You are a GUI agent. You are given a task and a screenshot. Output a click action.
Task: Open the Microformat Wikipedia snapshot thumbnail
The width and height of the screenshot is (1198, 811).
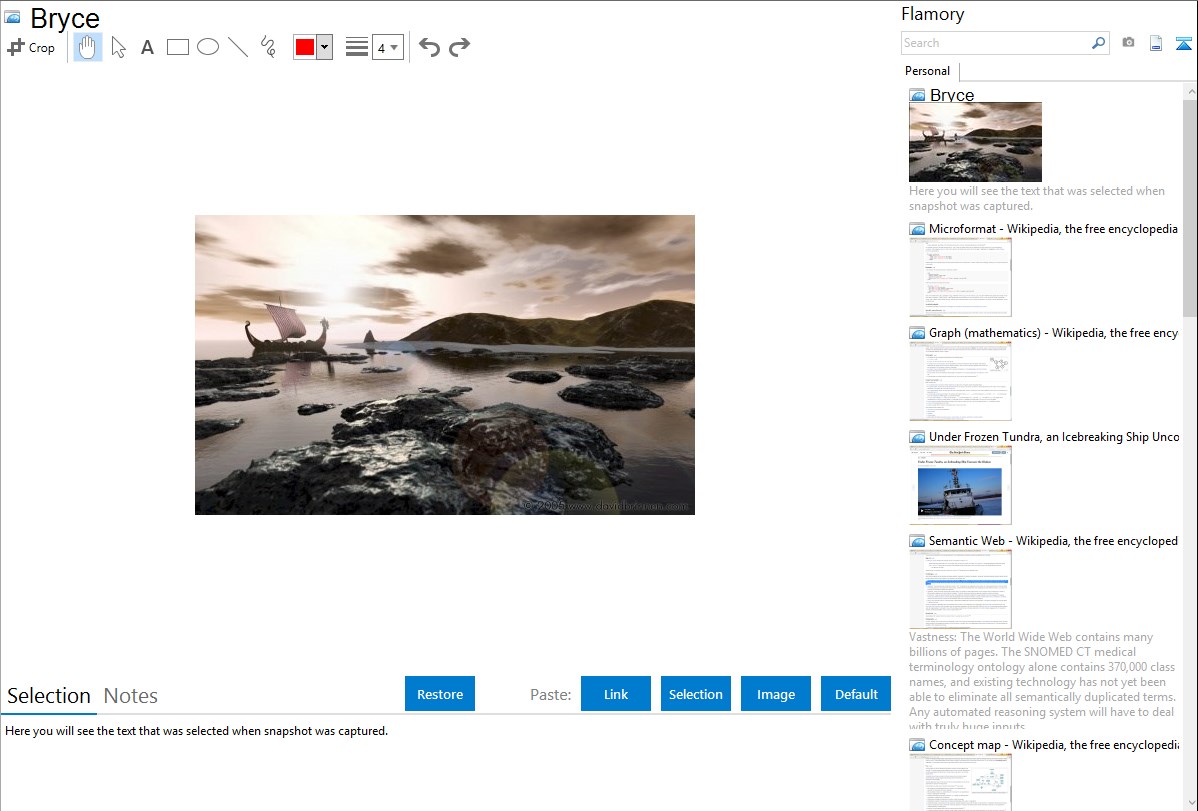point(960,277)
